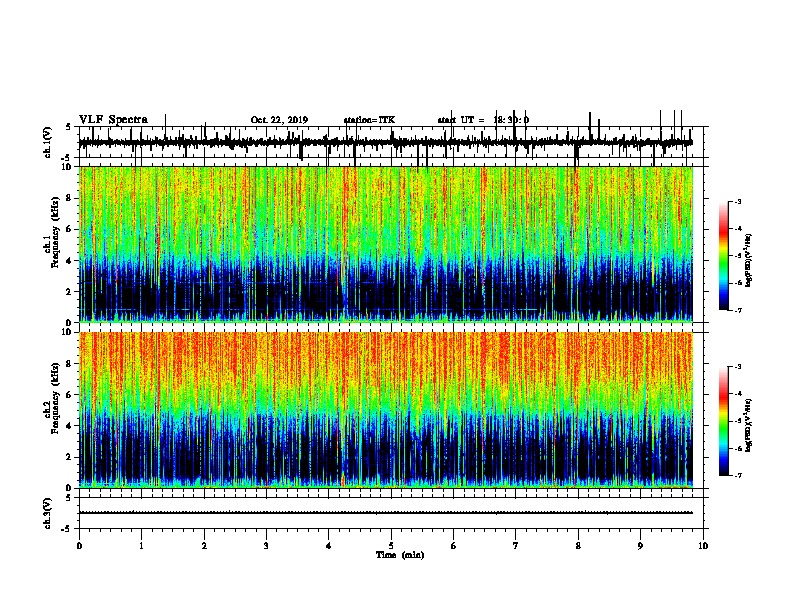Click the "6" kHz tick on ch.1 spectrogram axis
This screenshot has height=612, width=792.
70,230
